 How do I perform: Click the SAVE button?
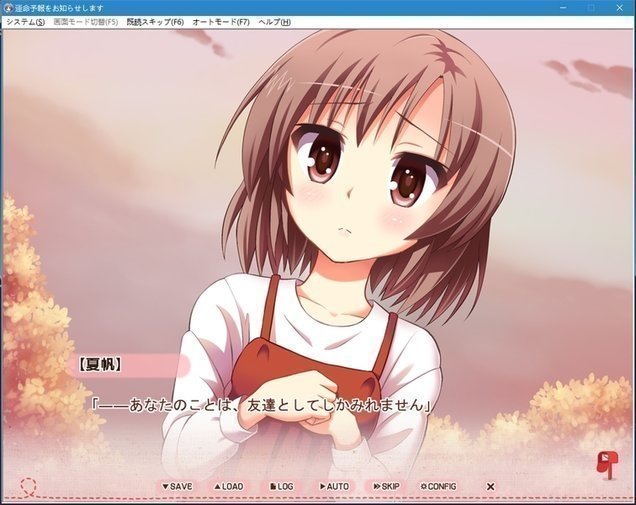pos(177,486)
